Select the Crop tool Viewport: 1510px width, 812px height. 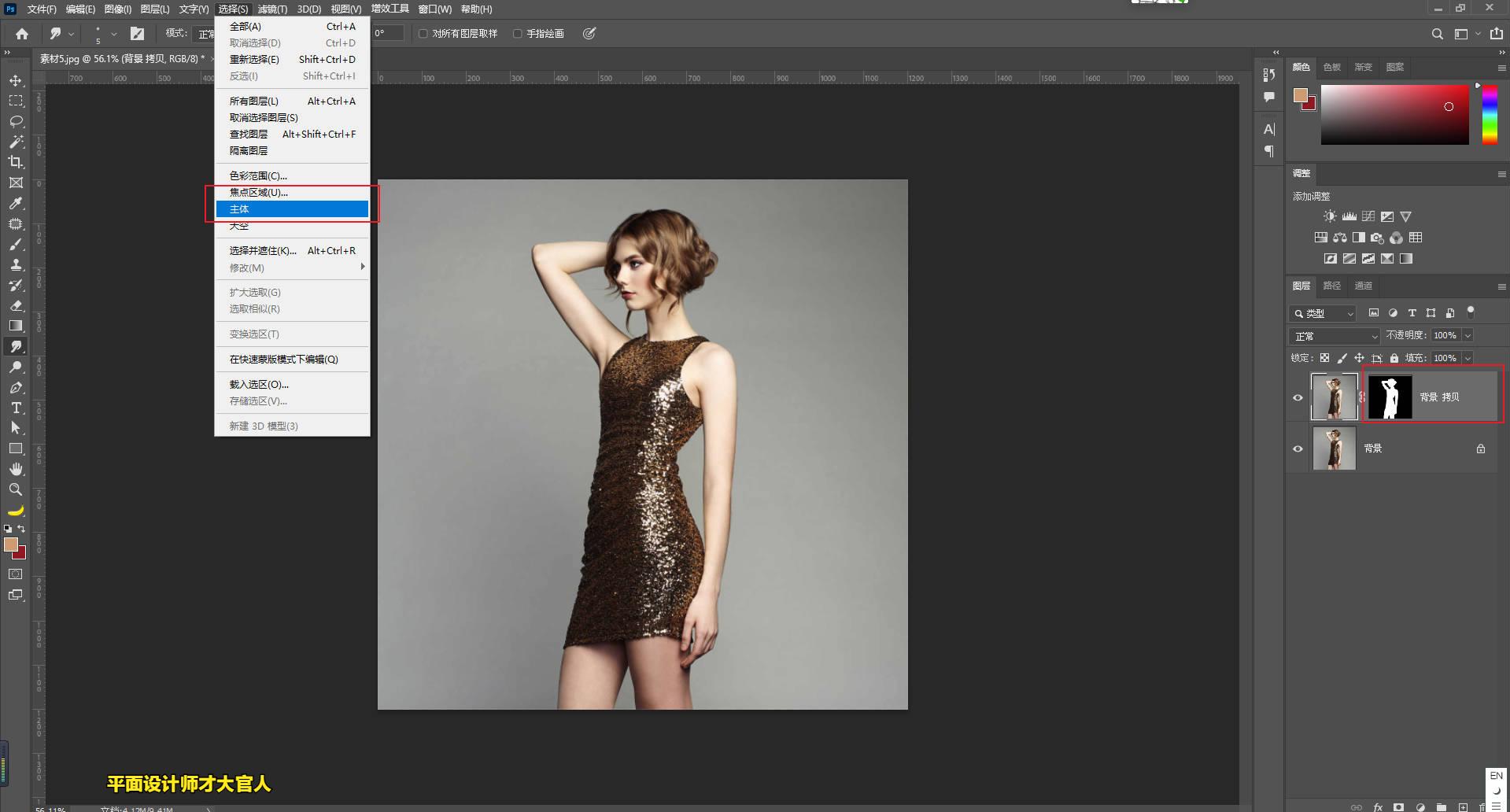[16, 162]
